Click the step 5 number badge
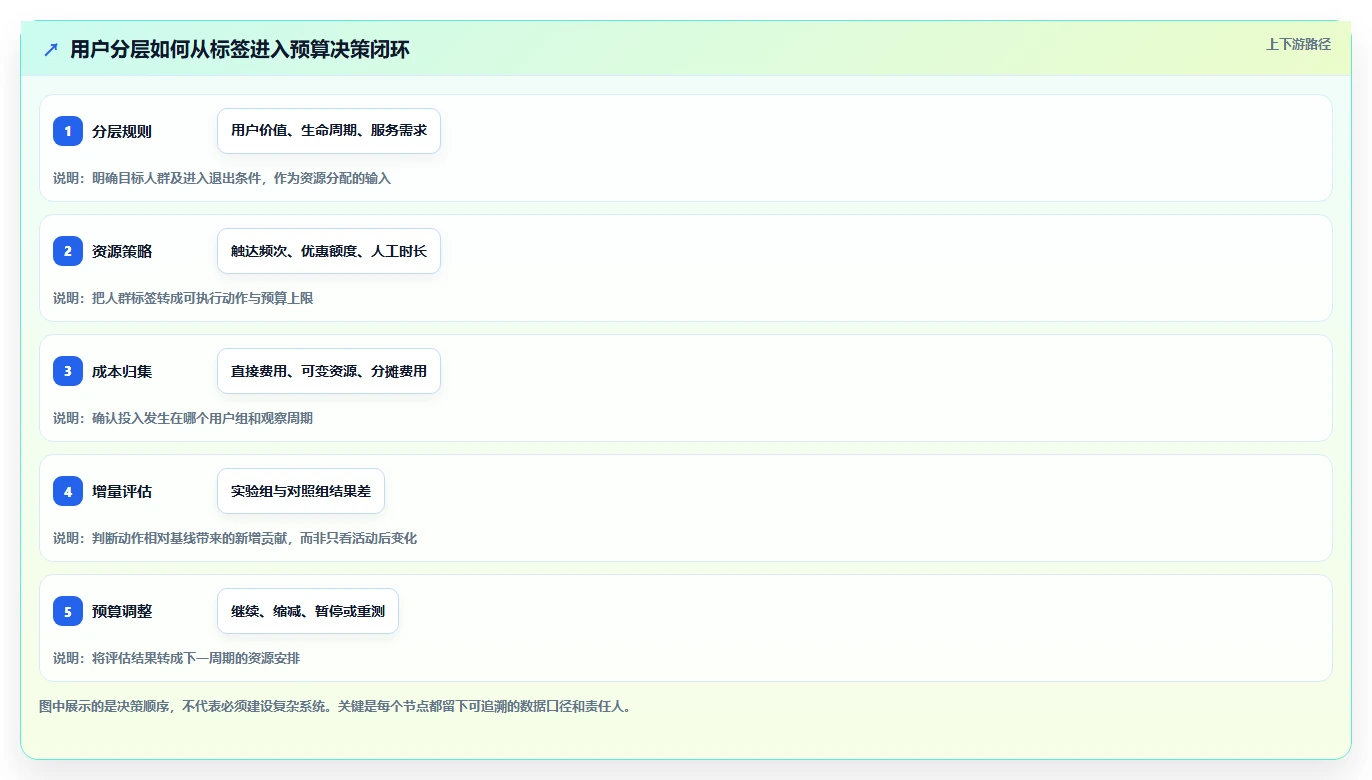 pyautogui.click(x=68, y=611)
